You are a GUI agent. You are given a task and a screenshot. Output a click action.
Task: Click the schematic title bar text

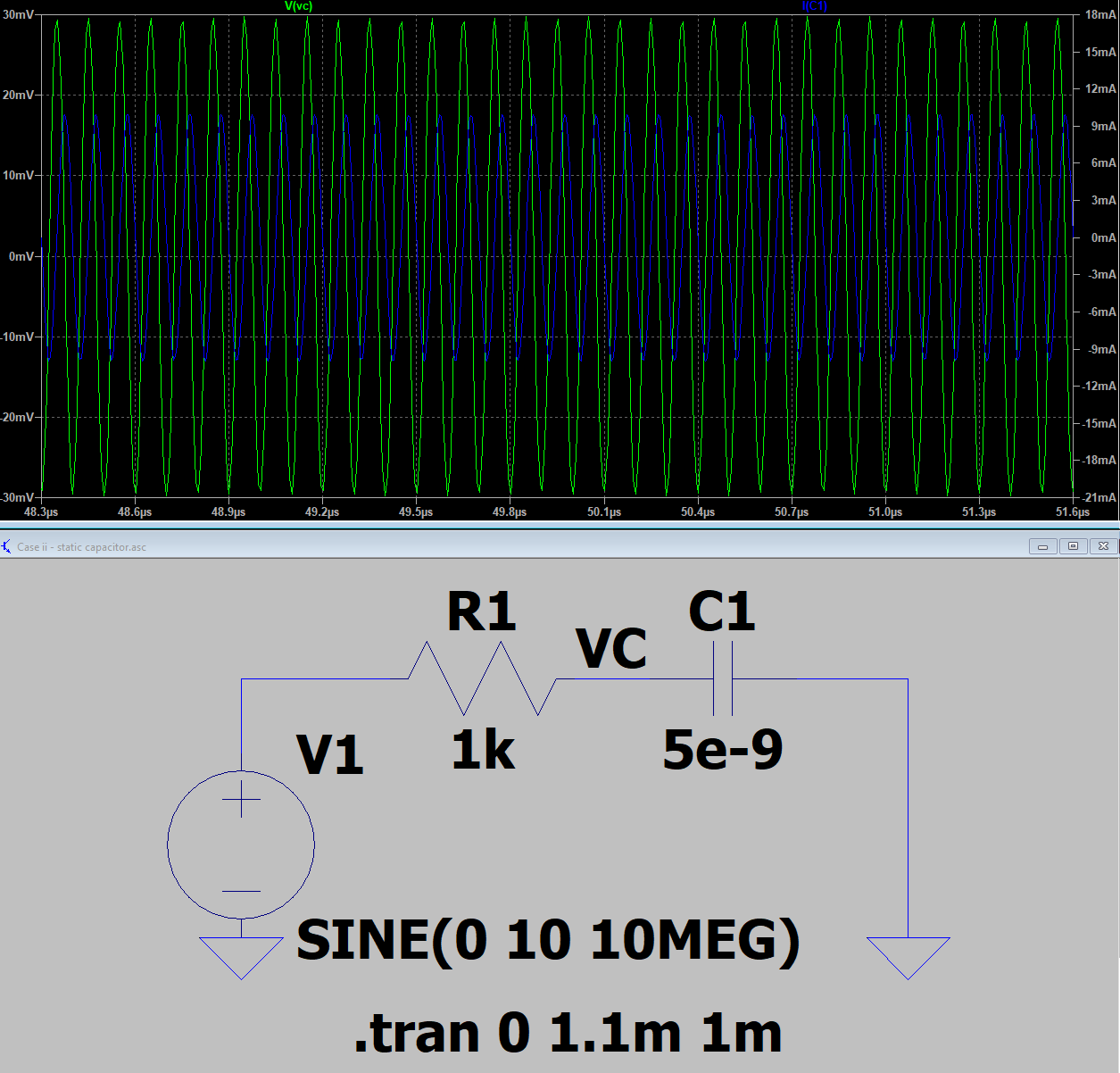point(81,547)
